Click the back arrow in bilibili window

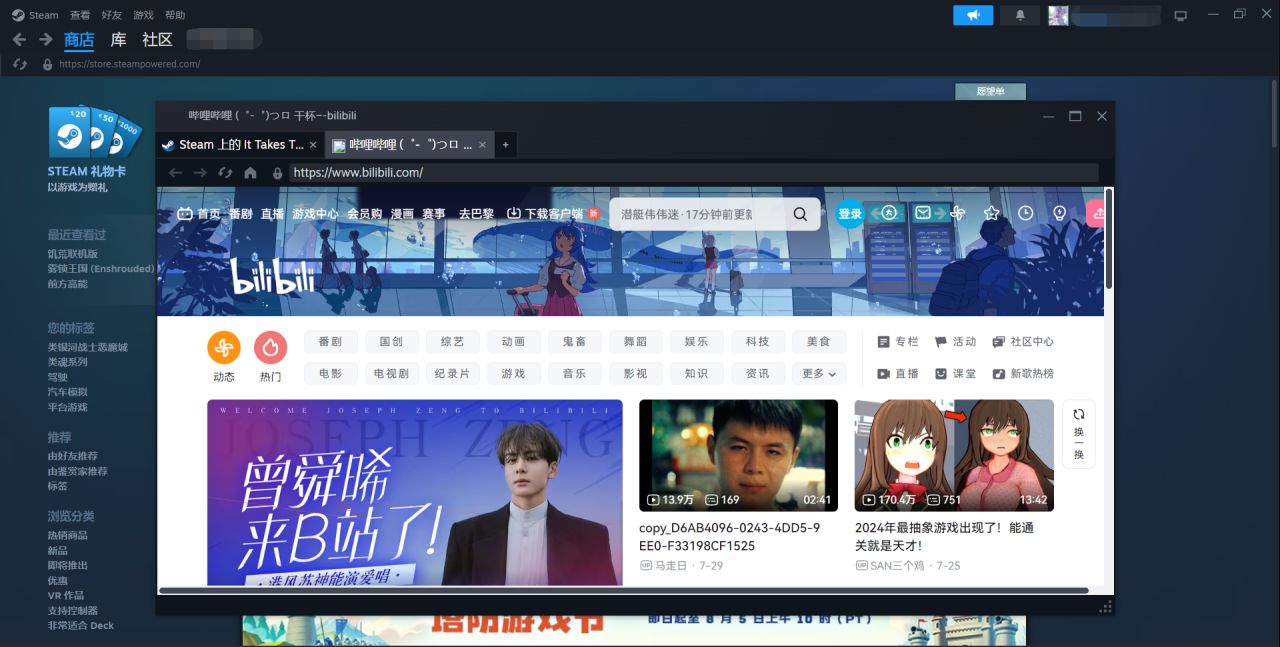point(175,173)
